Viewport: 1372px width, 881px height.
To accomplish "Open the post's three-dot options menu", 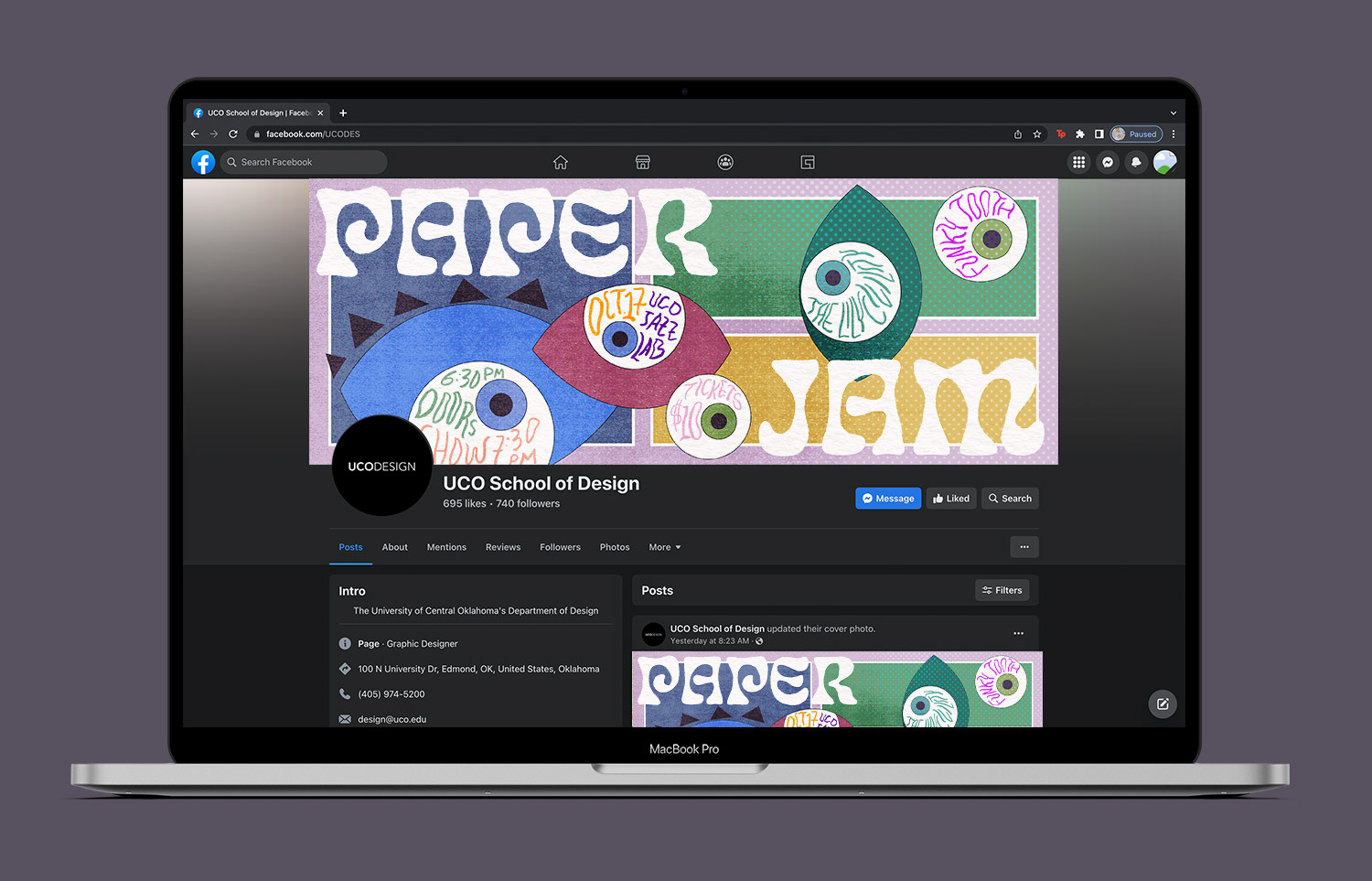I will 1019,633.
